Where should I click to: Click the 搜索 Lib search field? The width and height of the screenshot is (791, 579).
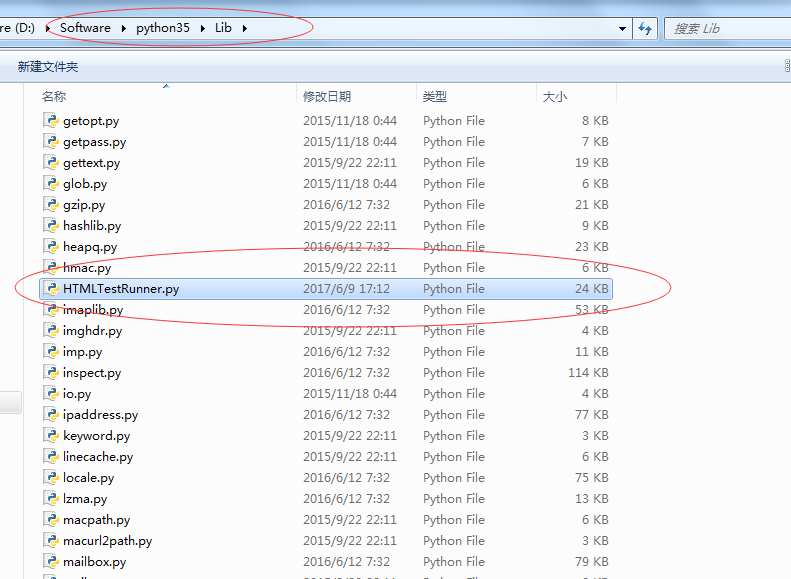click(x=729, y=29)
